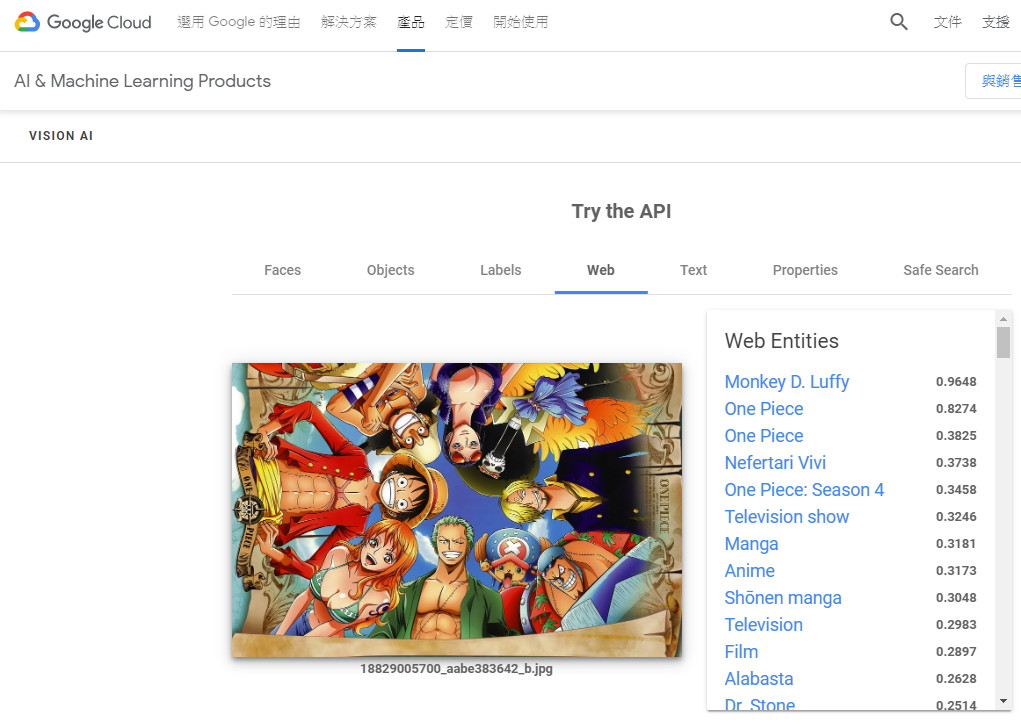Open the Monkey D. Luffy entity link
Image resolution: width=1021 pixels, height=728 pixels.
787,382
